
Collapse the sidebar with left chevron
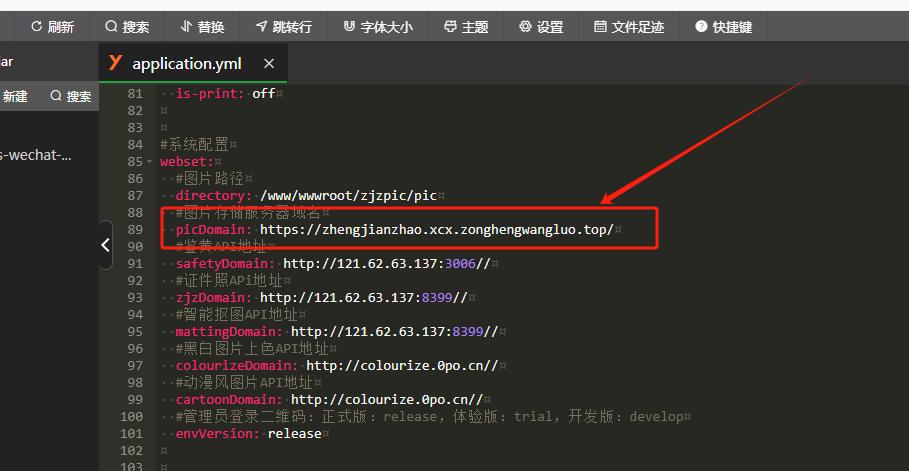click(x=105, y=245)
